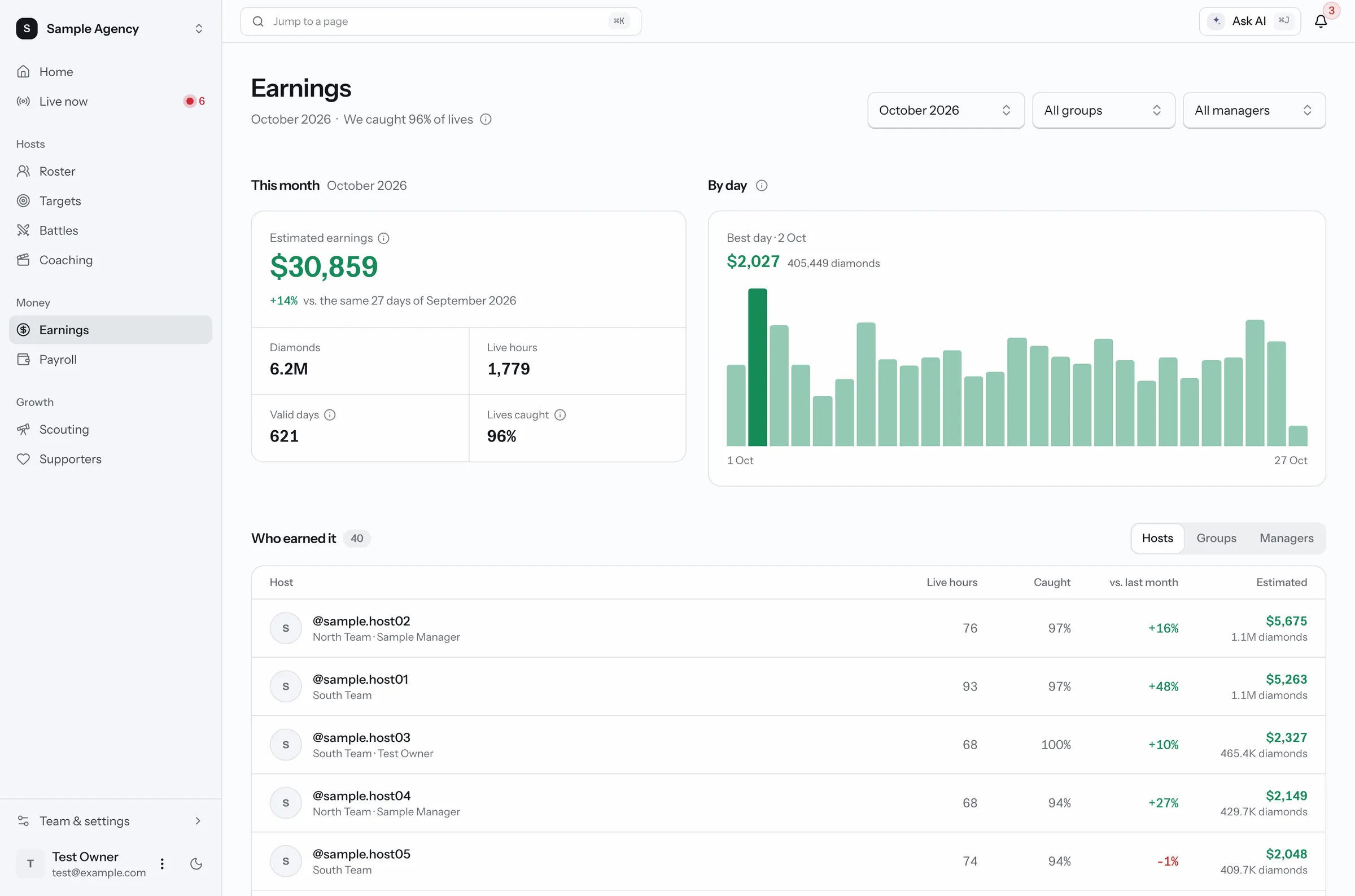Open Live now broadcast icon
Image resolution: width=1355 pixels, height=896 pixels.
(23, 101)
